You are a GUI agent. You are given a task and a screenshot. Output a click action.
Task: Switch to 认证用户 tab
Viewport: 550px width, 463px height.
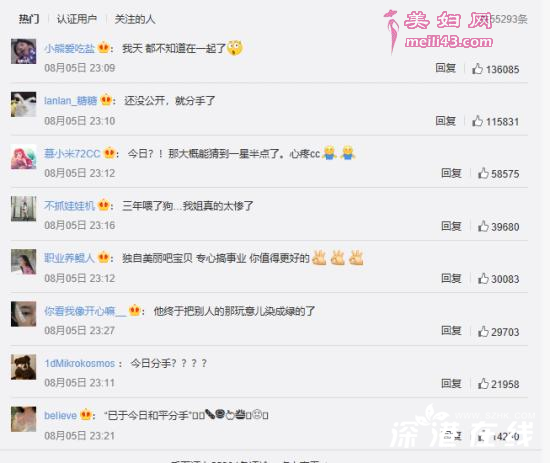77,19
